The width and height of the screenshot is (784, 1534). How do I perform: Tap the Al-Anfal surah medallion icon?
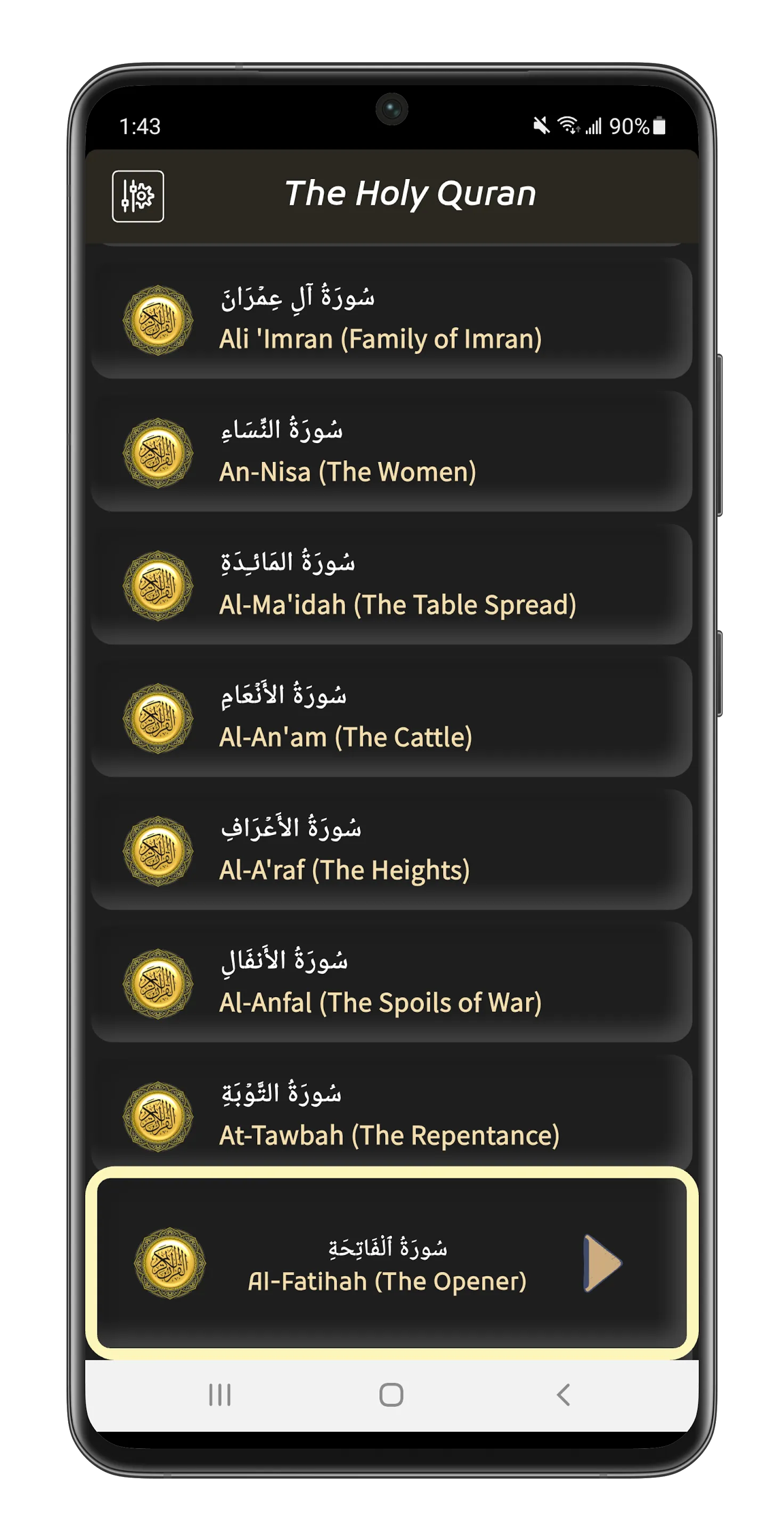(x=158, y=984)
